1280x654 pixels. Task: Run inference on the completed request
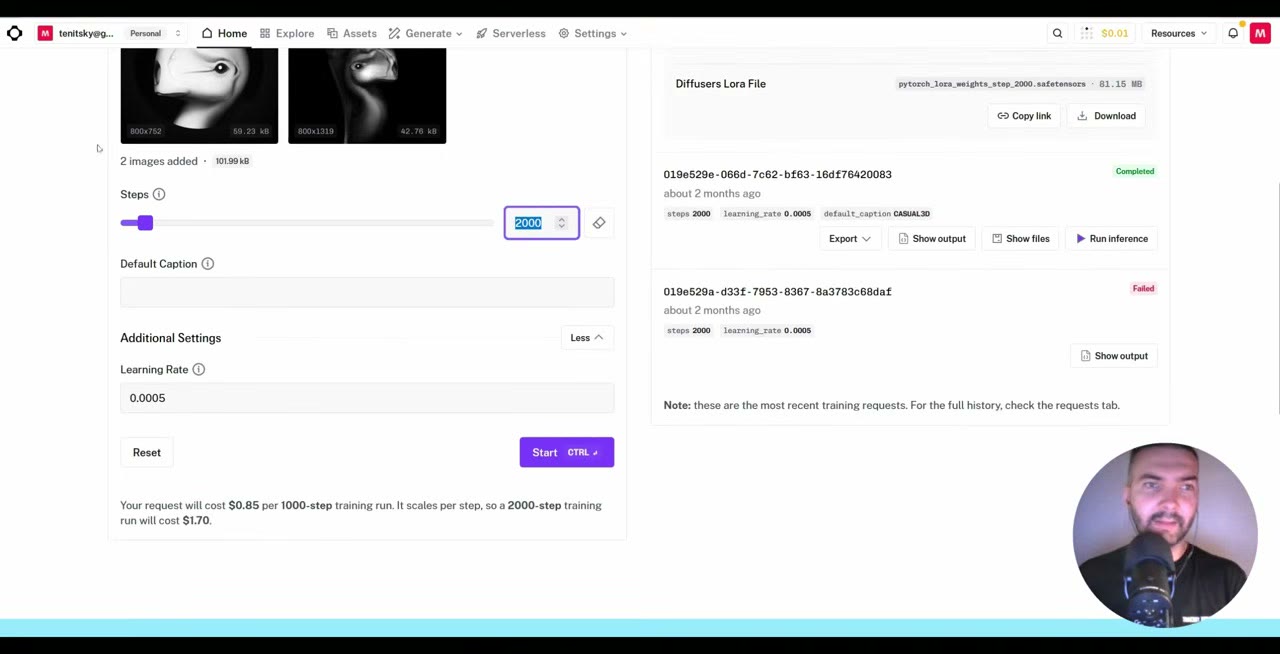click(x=1112, y=239)
